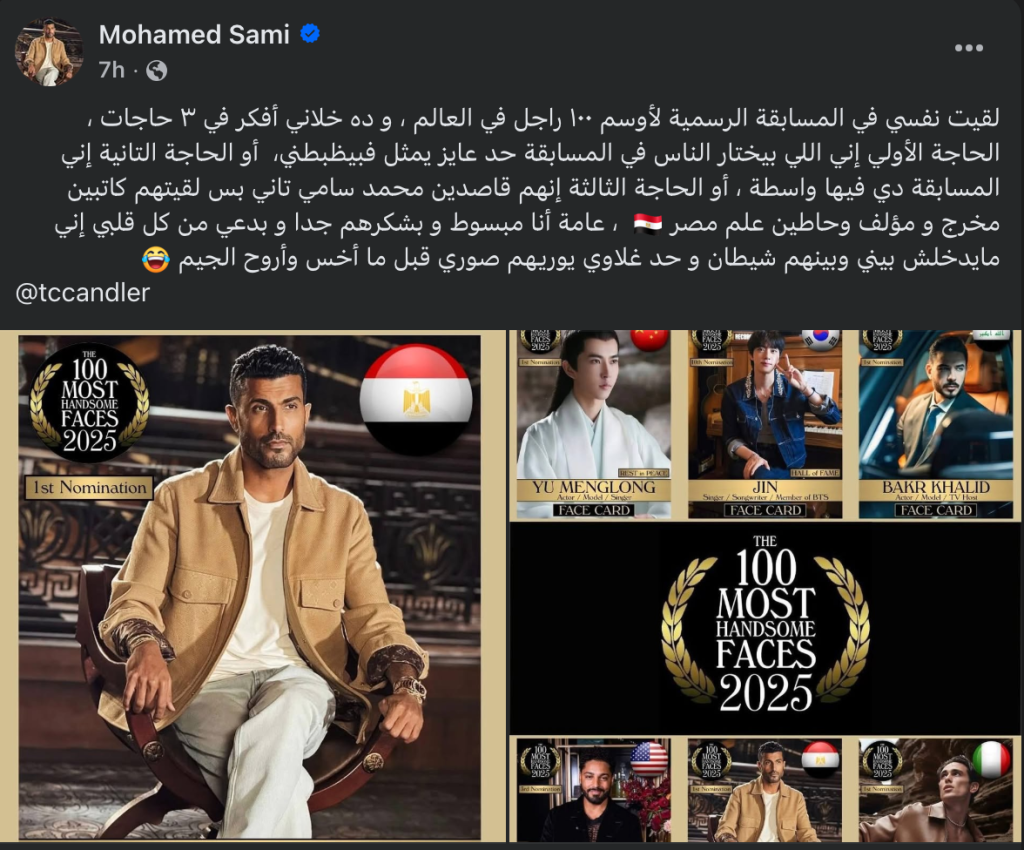Viewport: 1024px width, 850px height.
Task: Click the laughing emoji in the post
Action: [x=155, y=259]
